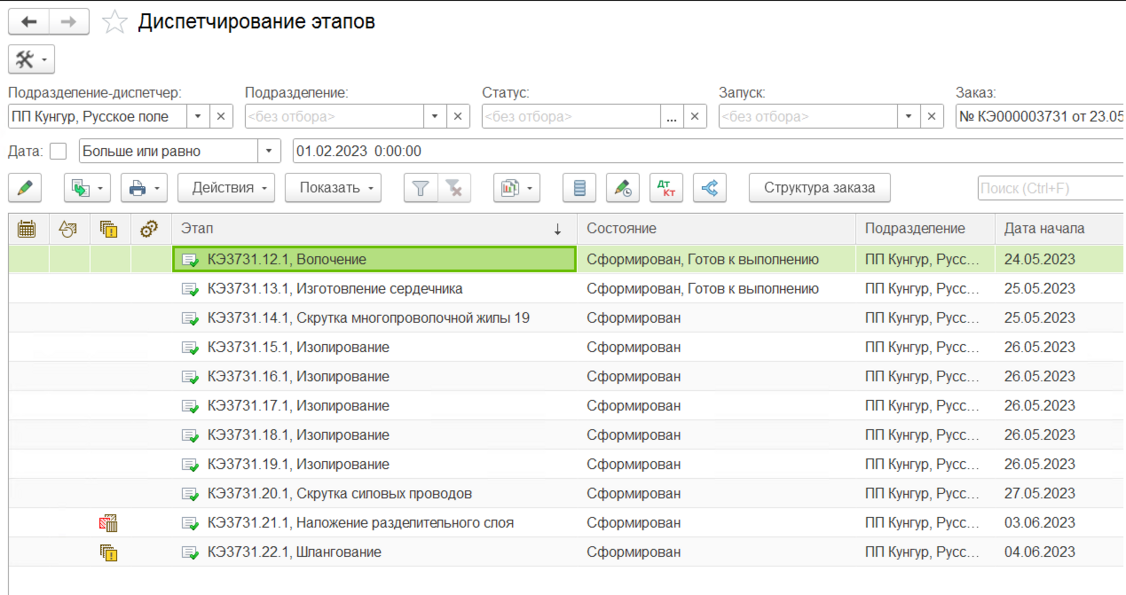Expand the Подразделение filter dropdown arrow

(434, 116)
